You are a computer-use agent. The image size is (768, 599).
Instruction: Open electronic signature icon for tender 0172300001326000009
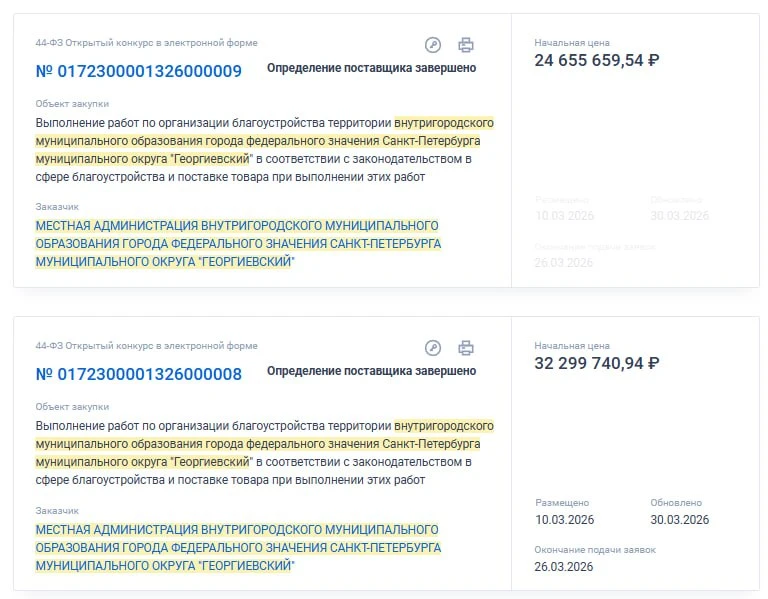pyautogui.click(x=432, y=45)
